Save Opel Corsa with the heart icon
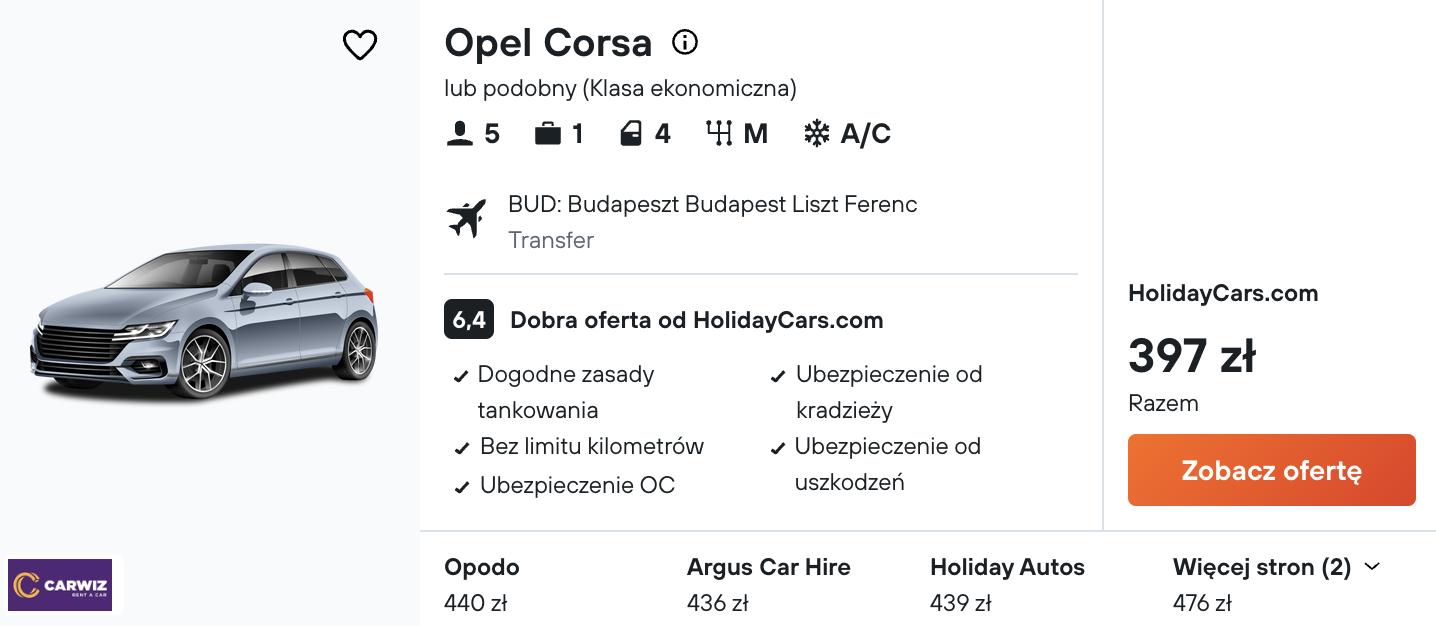The height and width of the screenshot is (626, 1436). [360, 45]
